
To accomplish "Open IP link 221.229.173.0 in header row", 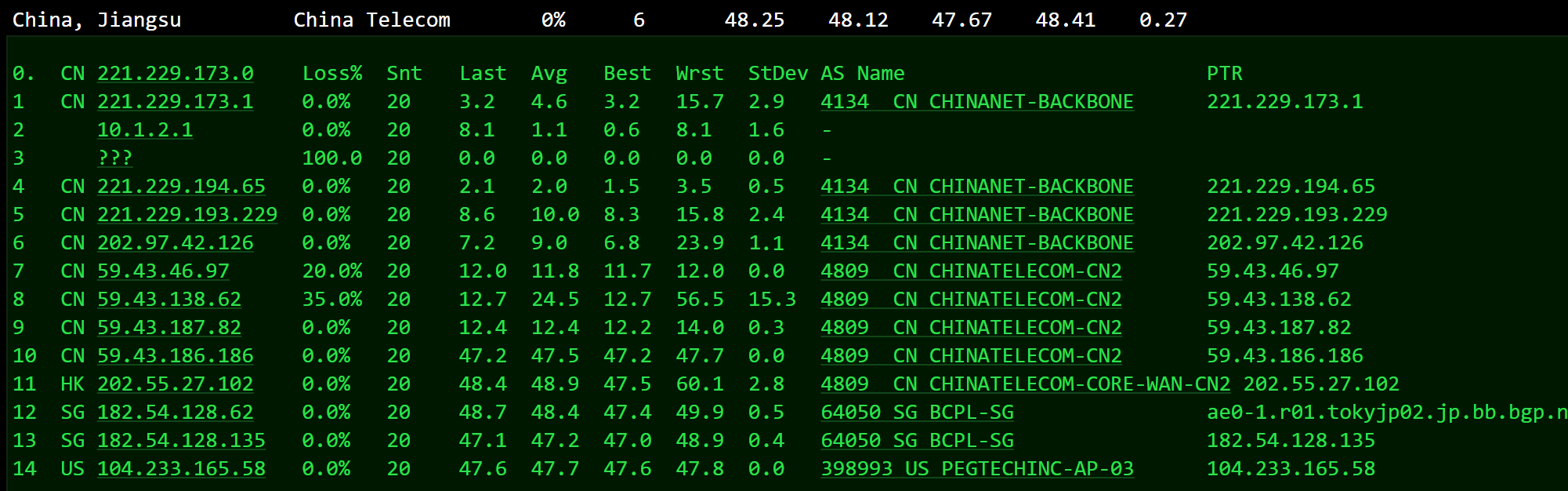I will tap(176, 74).
